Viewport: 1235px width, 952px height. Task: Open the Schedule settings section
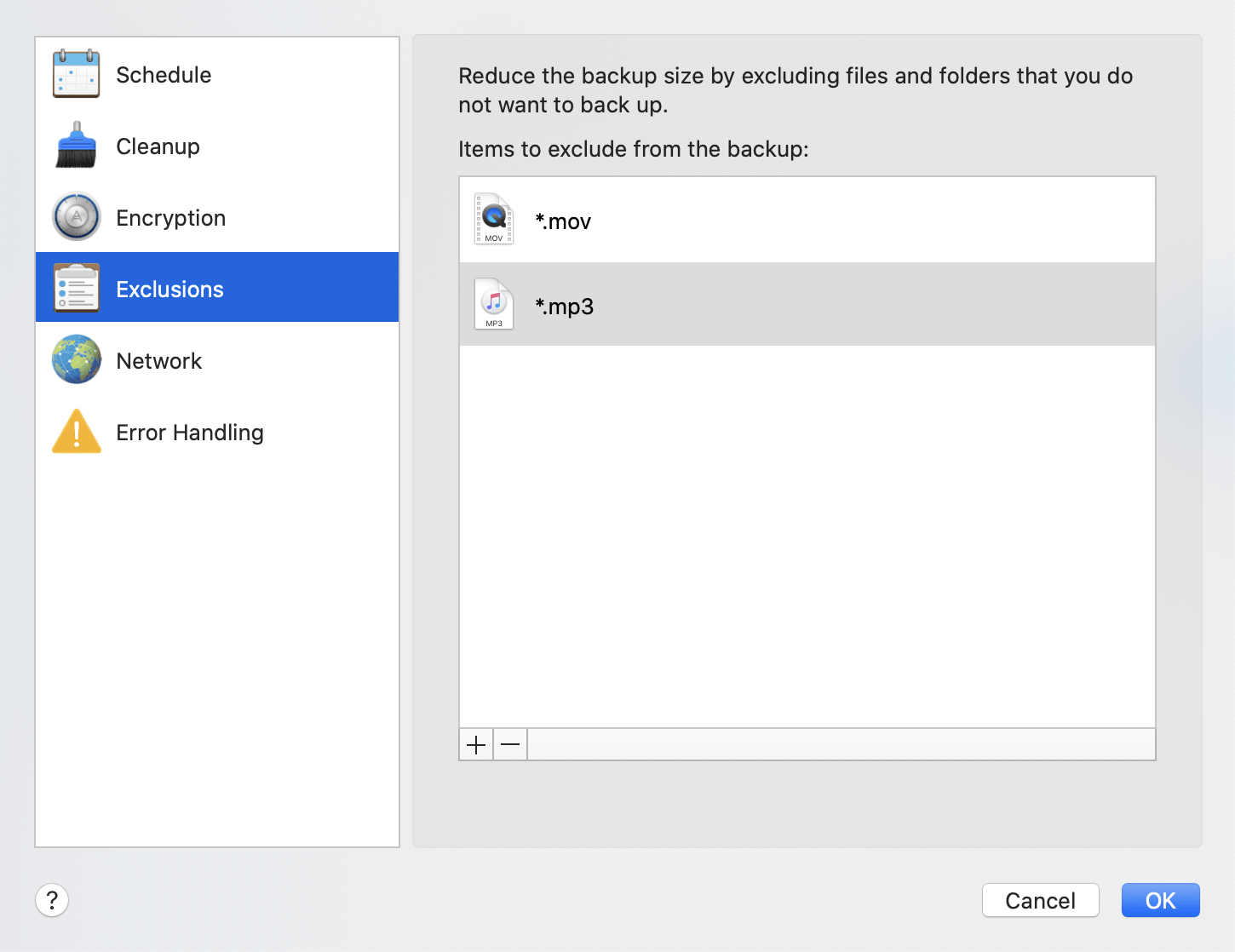pyautogui.click(x=164, y=75)
